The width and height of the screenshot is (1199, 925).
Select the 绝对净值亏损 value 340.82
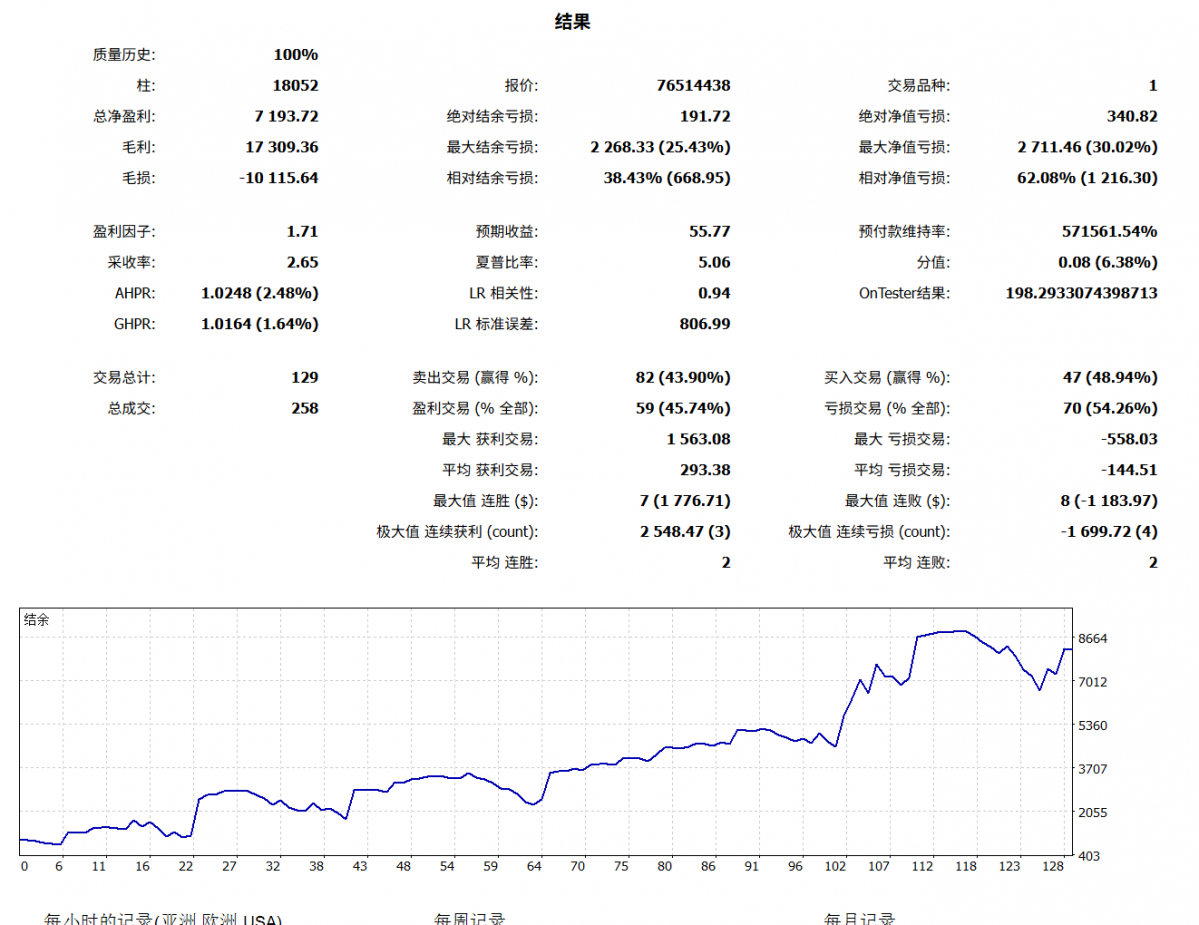pos(1132,116)
